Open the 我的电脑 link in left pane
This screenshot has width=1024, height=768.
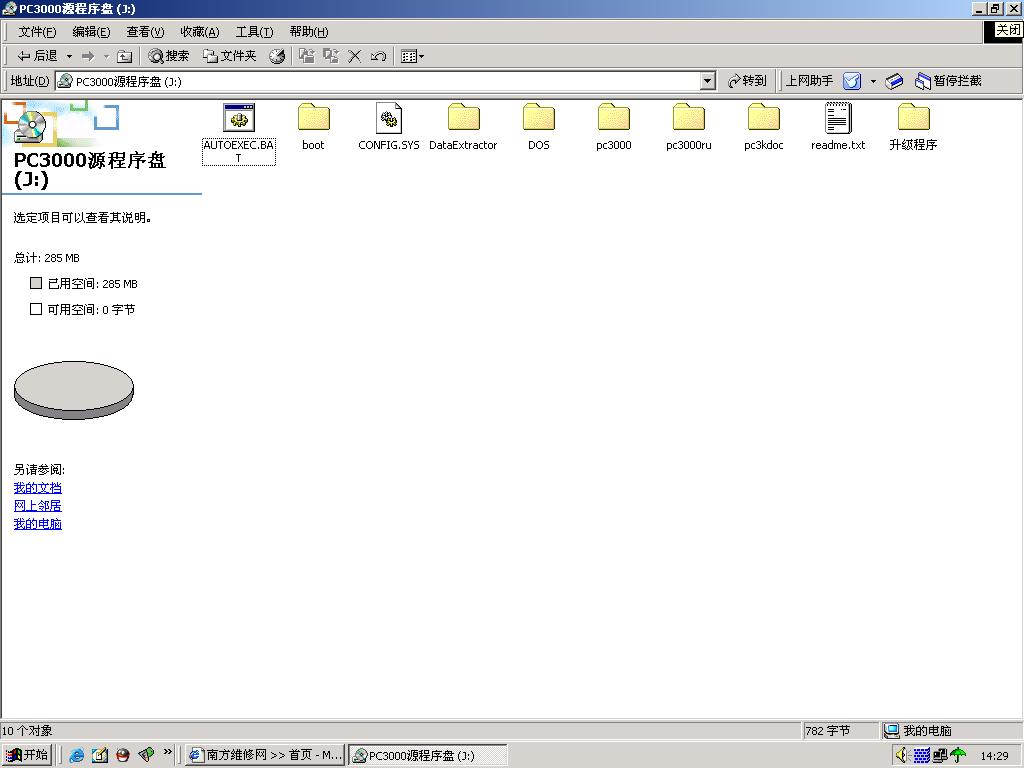pos(38,524)
